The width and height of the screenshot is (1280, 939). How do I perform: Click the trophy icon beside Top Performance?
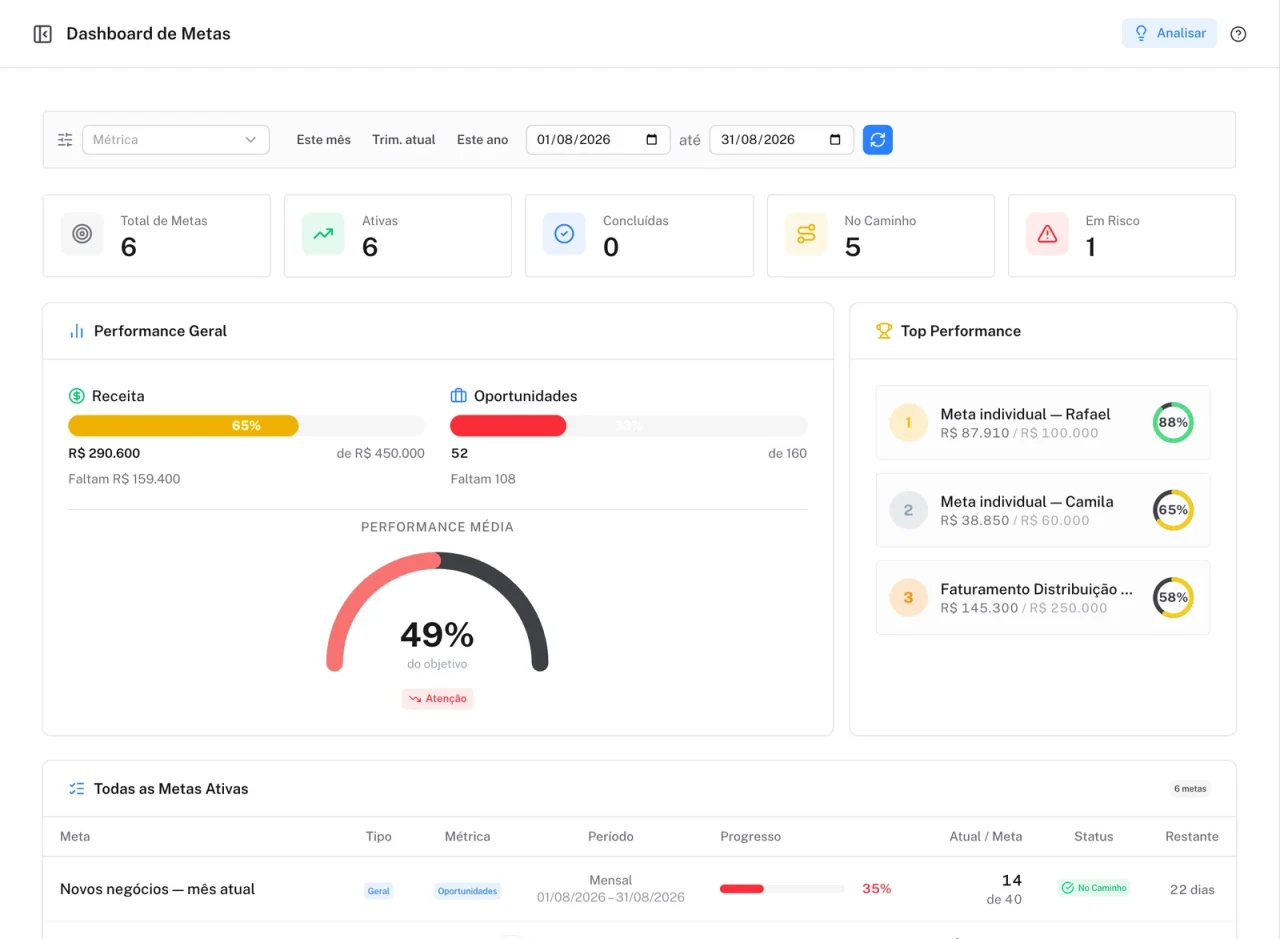click(884, 331)
